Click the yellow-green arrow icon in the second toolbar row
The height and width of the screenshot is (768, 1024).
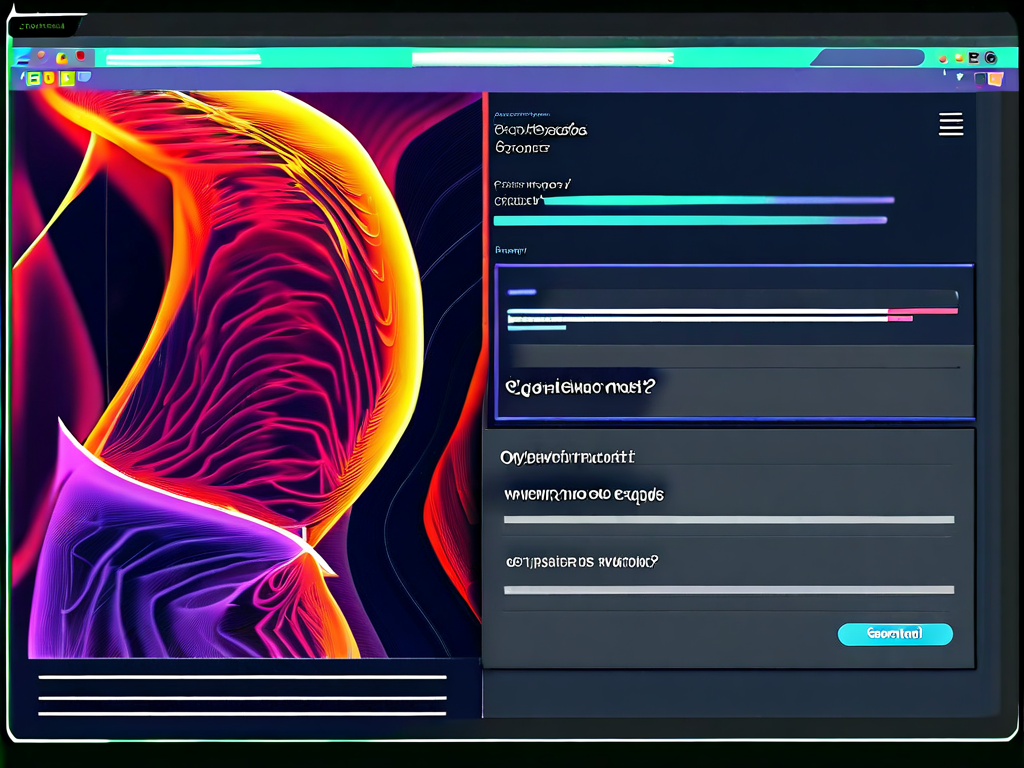point(67,79)
